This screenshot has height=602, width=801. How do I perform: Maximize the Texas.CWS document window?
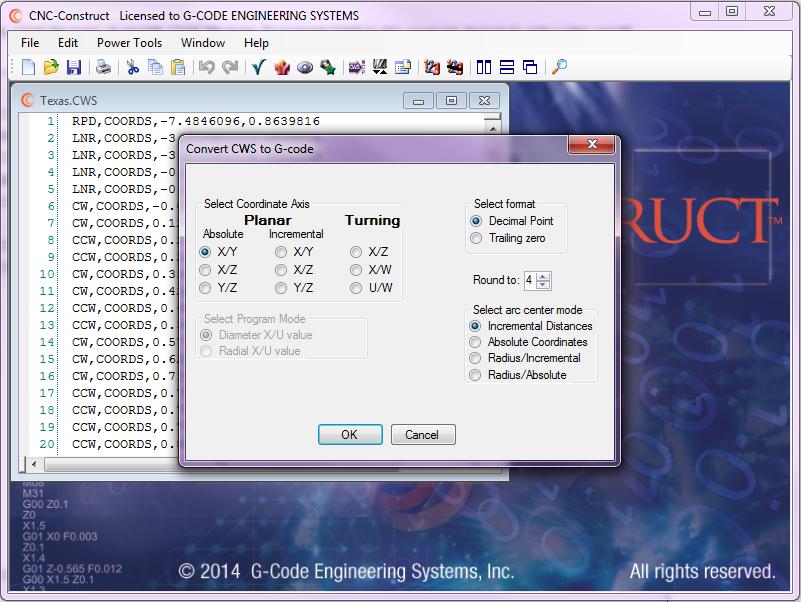pyautogui.click(x=451, y=101)
